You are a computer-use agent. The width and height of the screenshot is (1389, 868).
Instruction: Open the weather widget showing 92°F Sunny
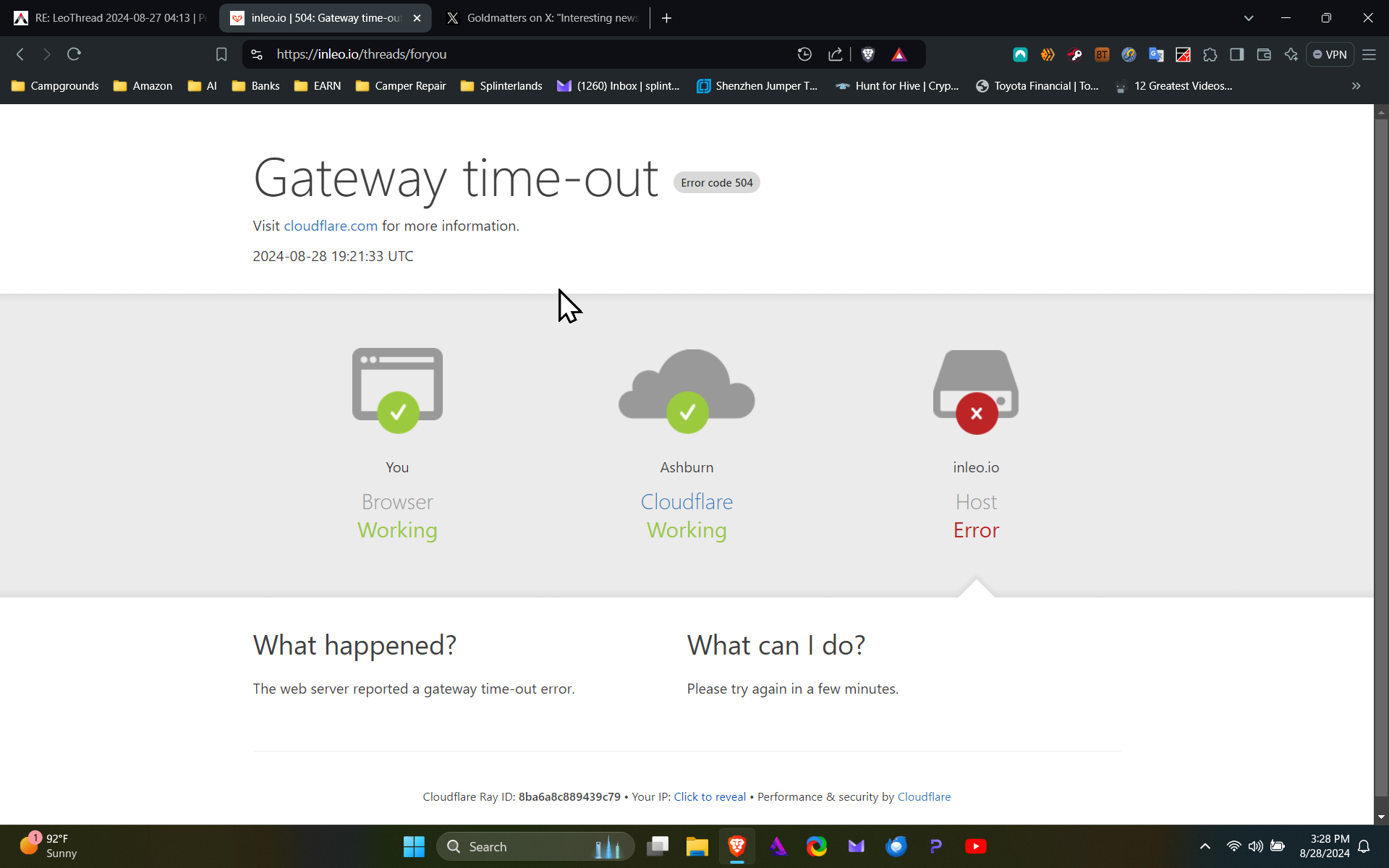coord(49,846)
